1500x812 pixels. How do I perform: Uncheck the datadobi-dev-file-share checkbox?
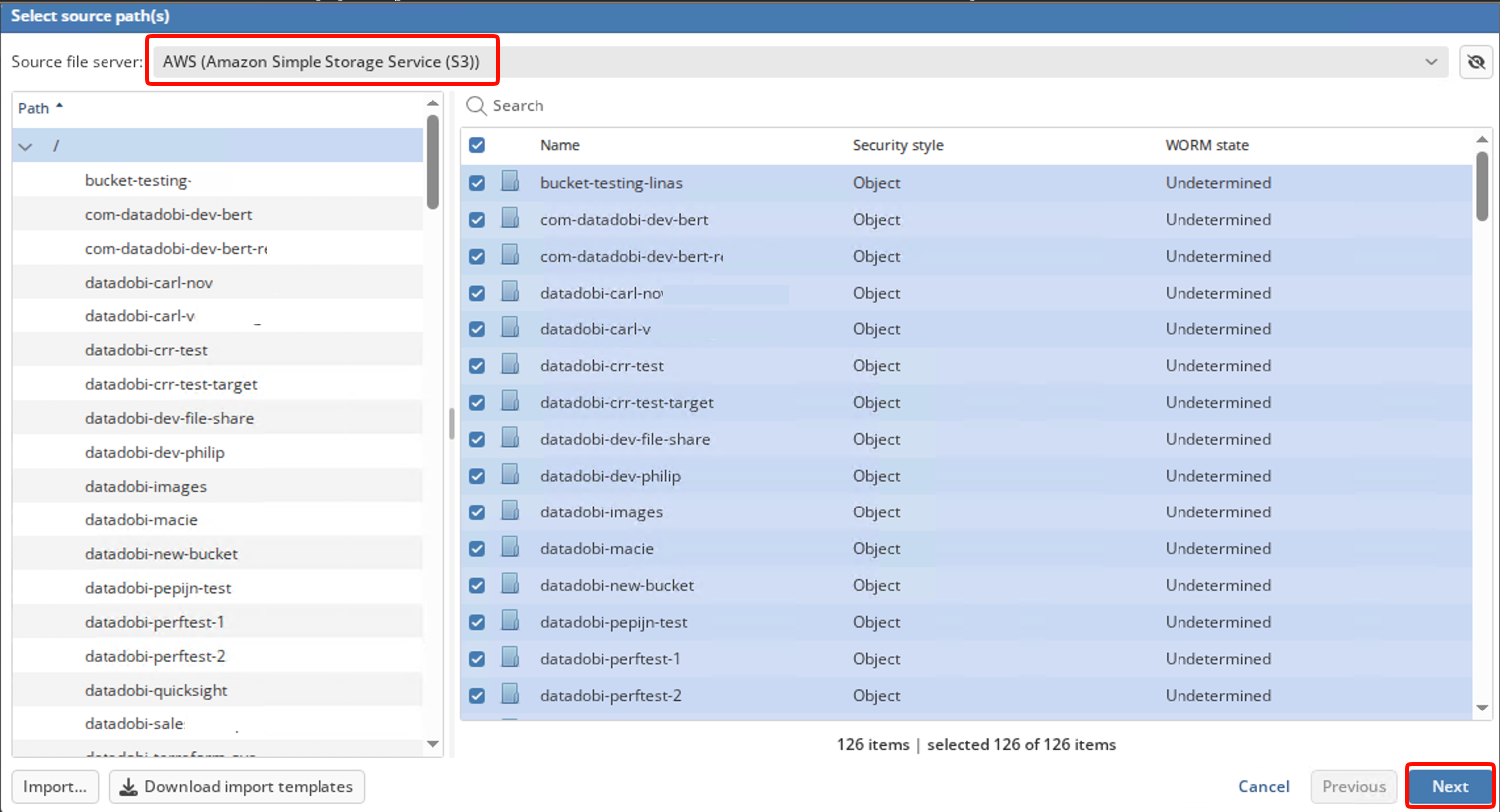(477, 439)
